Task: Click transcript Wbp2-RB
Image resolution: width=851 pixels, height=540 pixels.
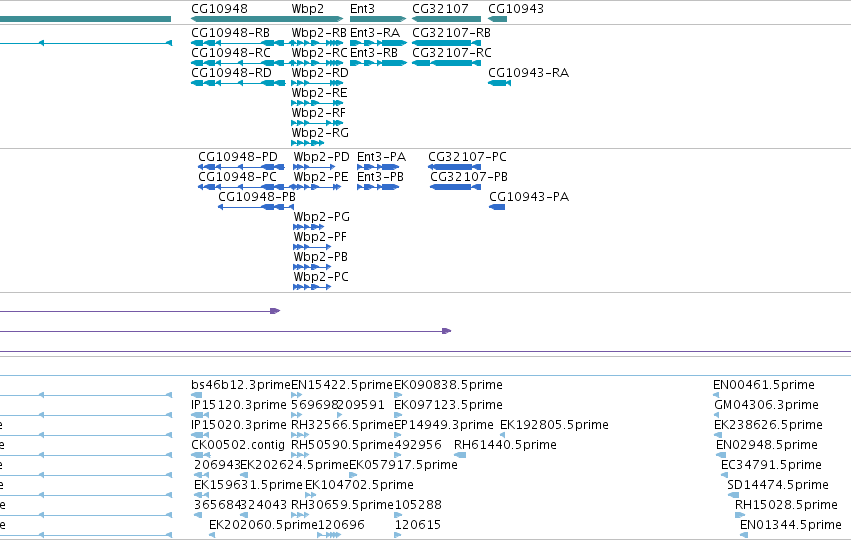Action: pos(319,33)
